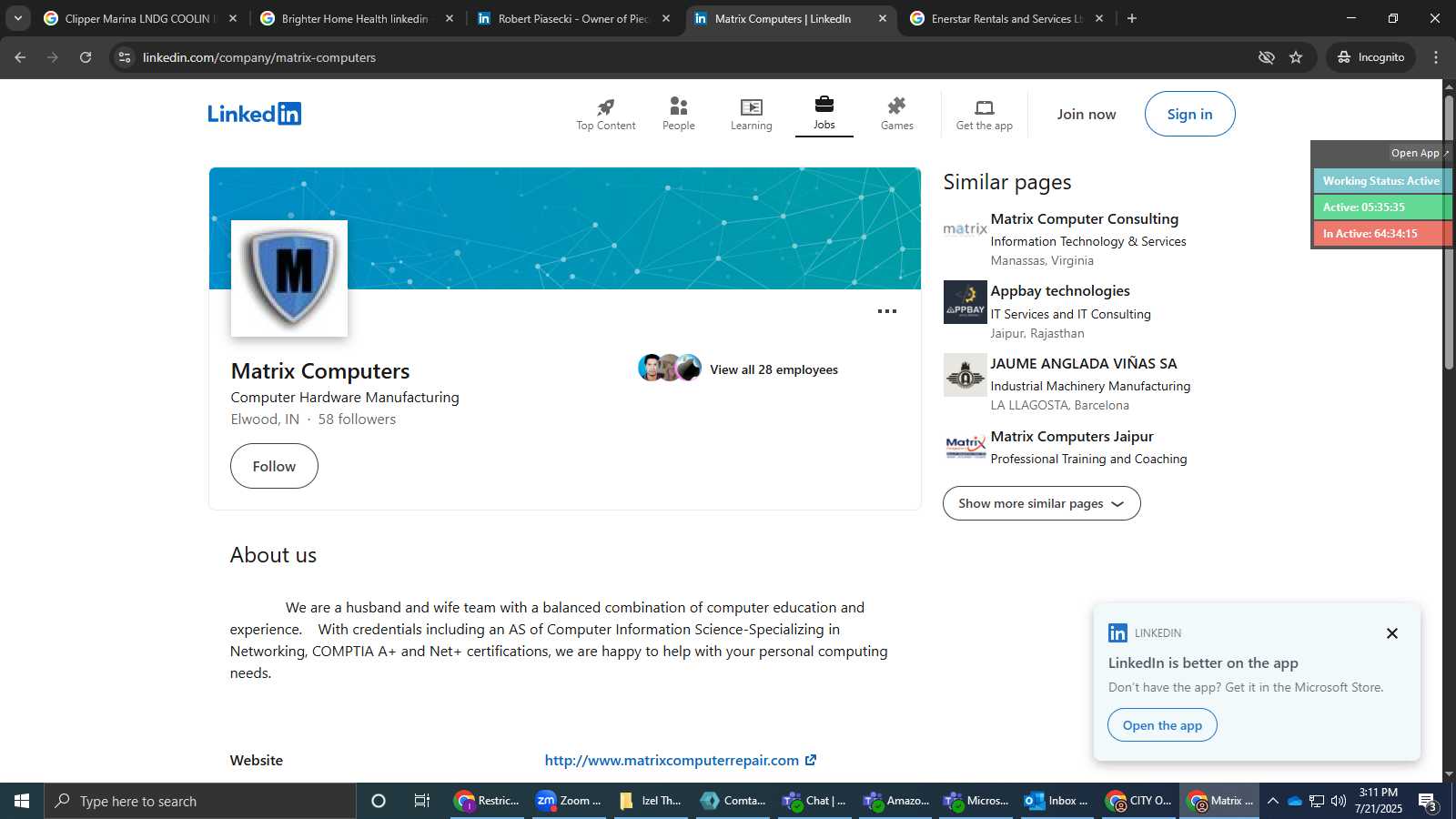The width and height of the screenshot is (1456, 819).
Task: Bookmark this page with star icon
Action: coord(1296,57)
